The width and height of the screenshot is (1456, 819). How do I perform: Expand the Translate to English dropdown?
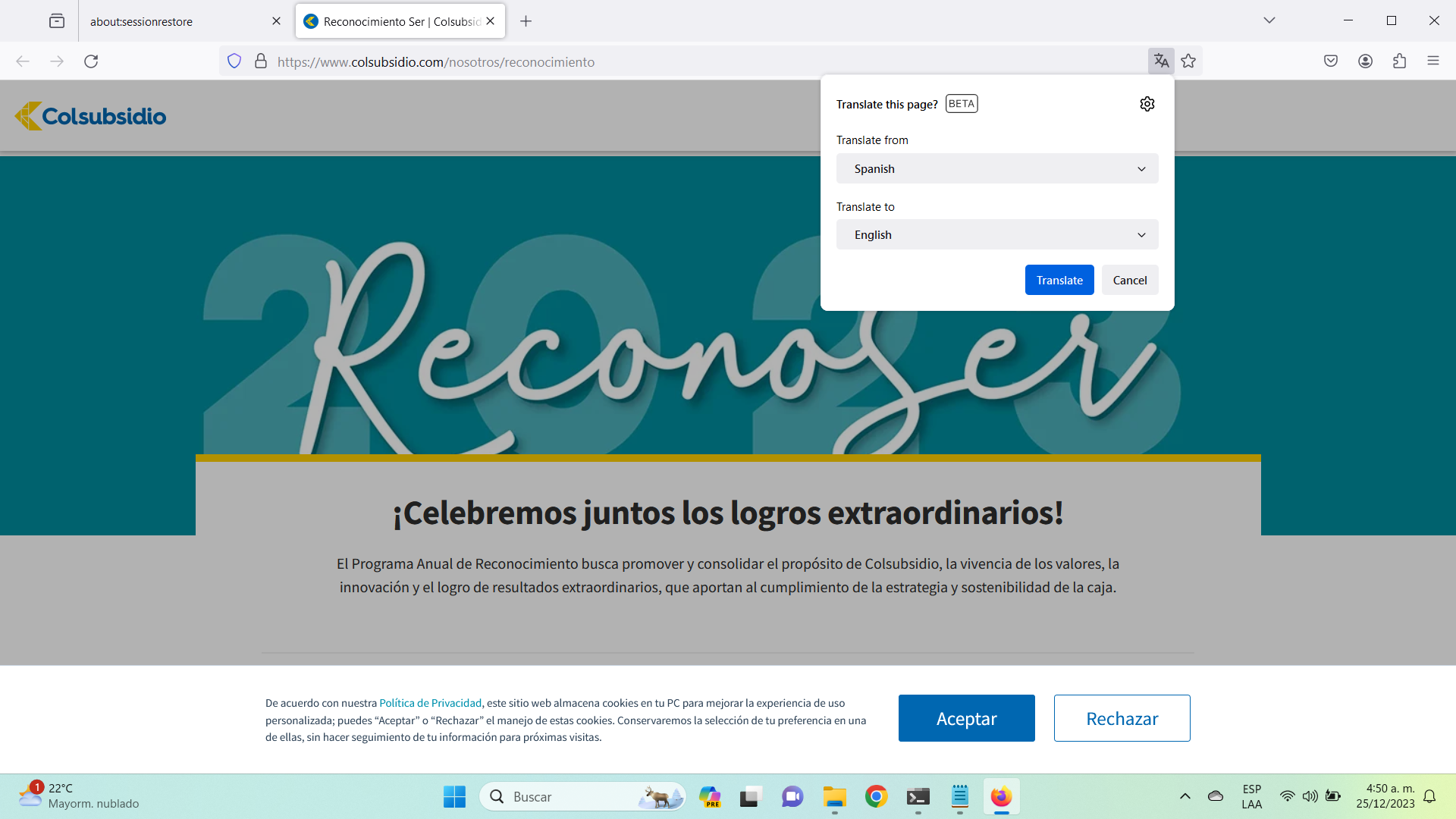click(996, 235)
